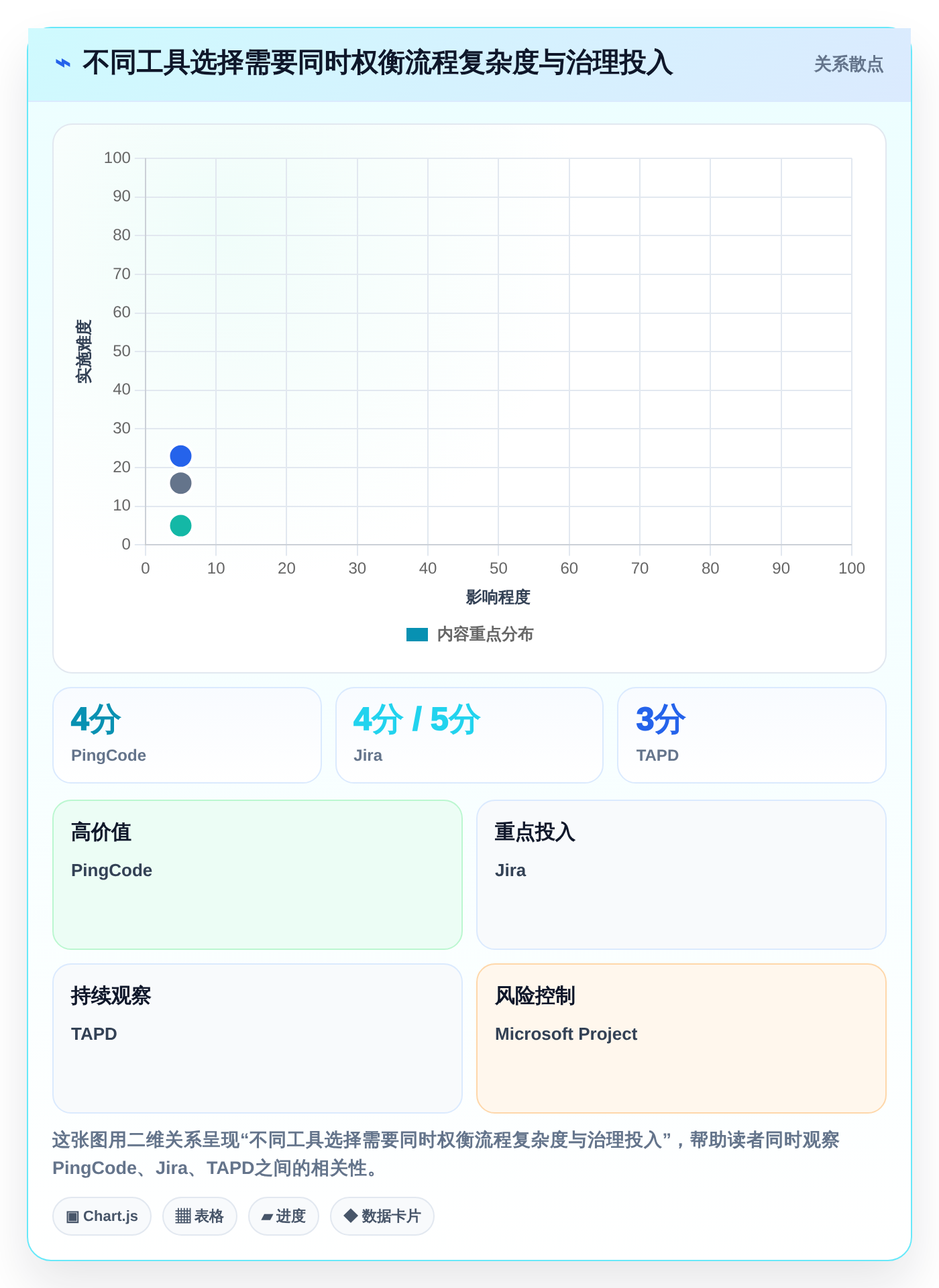Open the 重点投入 Jira quadrant card
Image resolution: width=939 pixels, height=1288 pixels.
tap(681, 875)
